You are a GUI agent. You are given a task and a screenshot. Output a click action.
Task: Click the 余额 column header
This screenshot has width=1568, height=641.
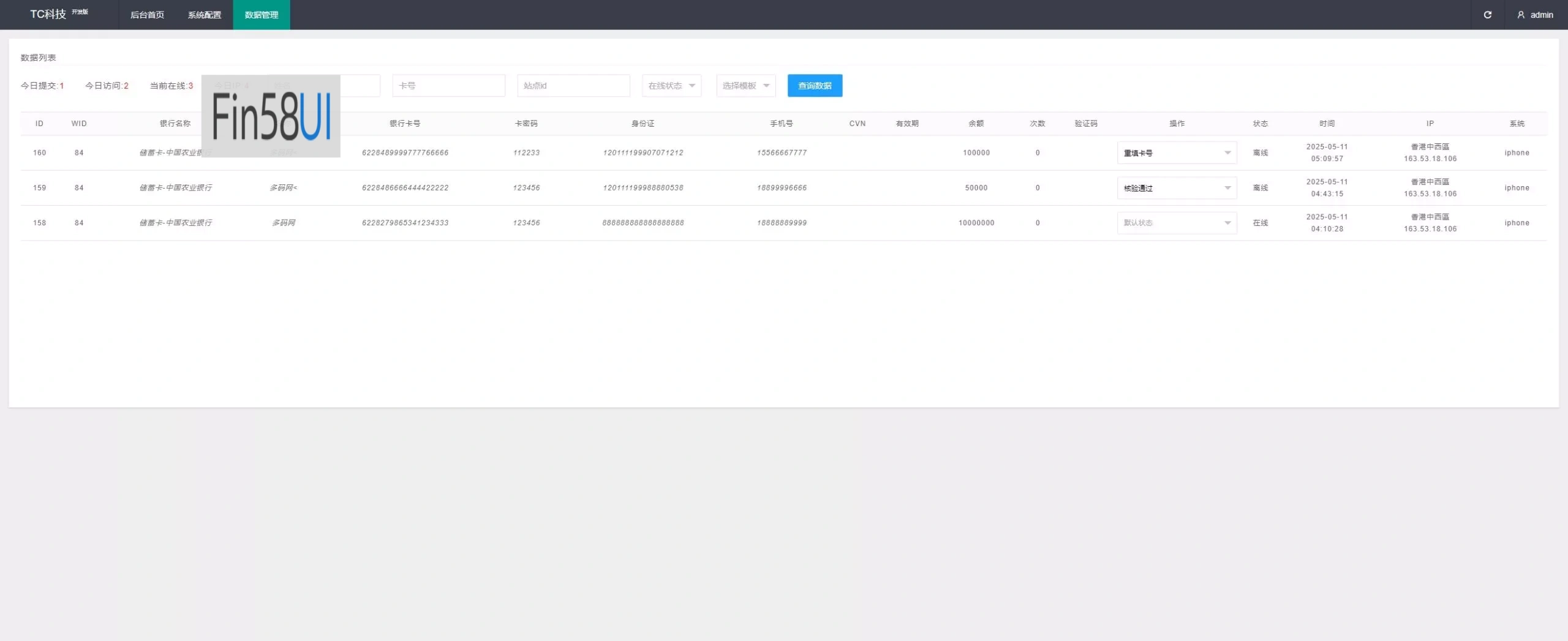pyautogui.click(x=976, y=124)
